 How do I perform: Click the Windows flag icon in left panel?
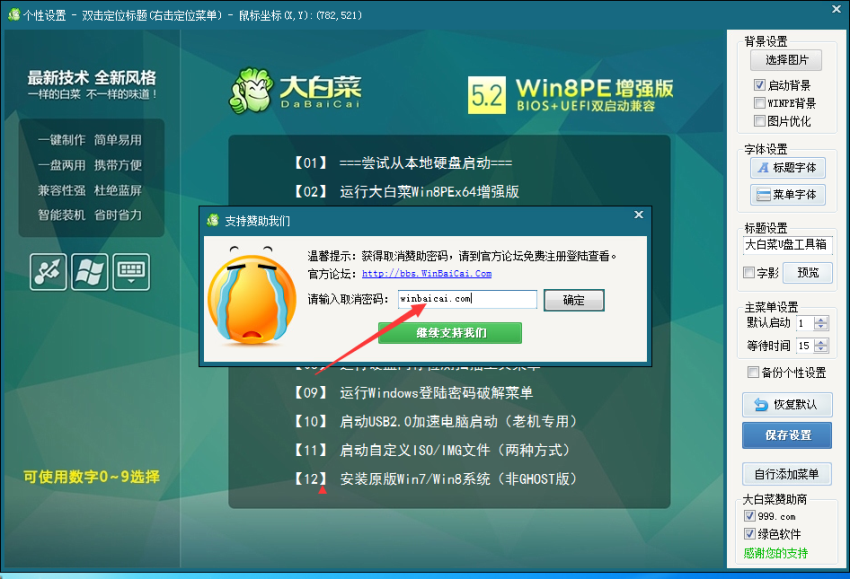coord(89,272)
